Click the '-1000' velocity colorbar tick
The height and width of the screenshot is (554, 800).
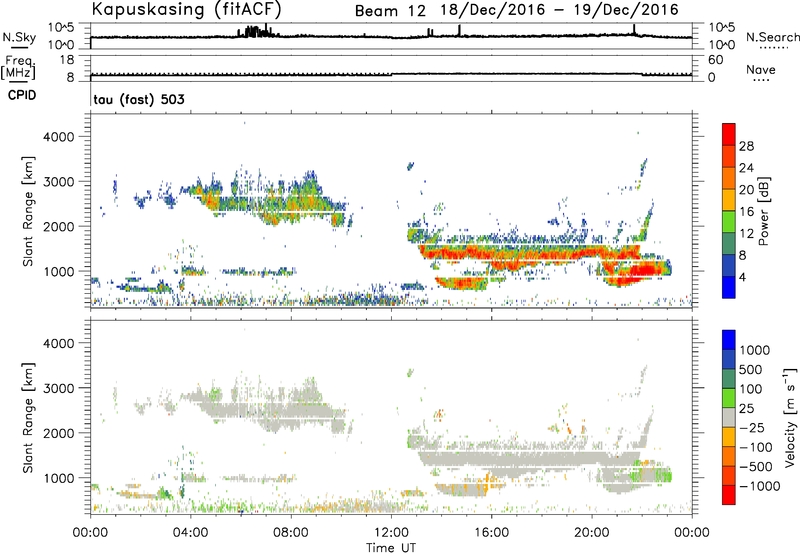(760, 486)
